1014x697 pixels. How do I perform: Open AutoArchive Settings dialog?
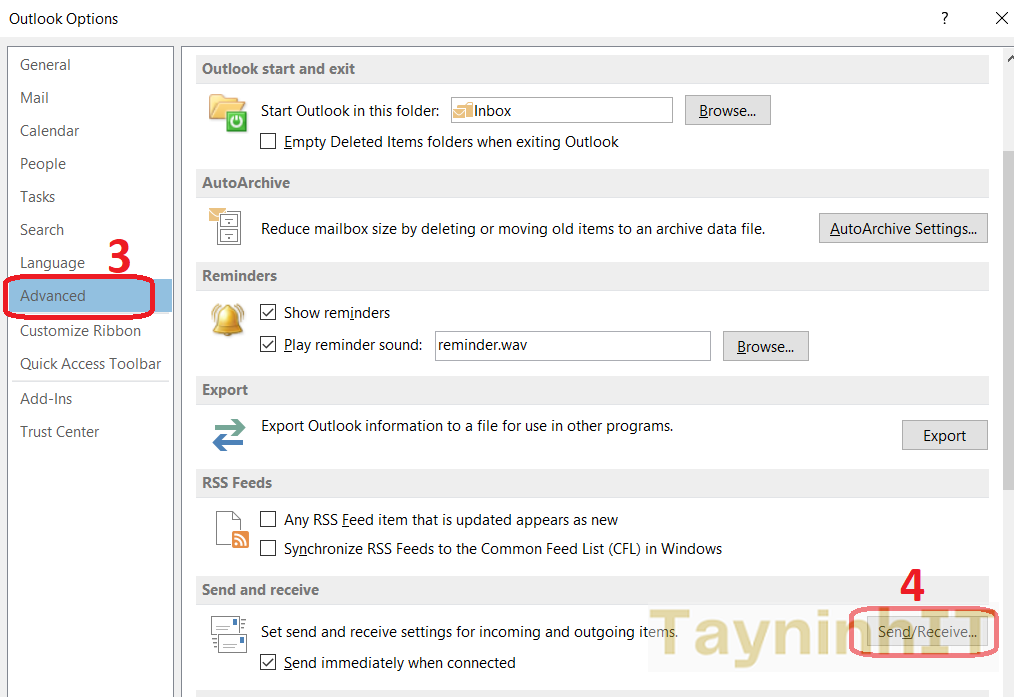[x=903, y=229]
